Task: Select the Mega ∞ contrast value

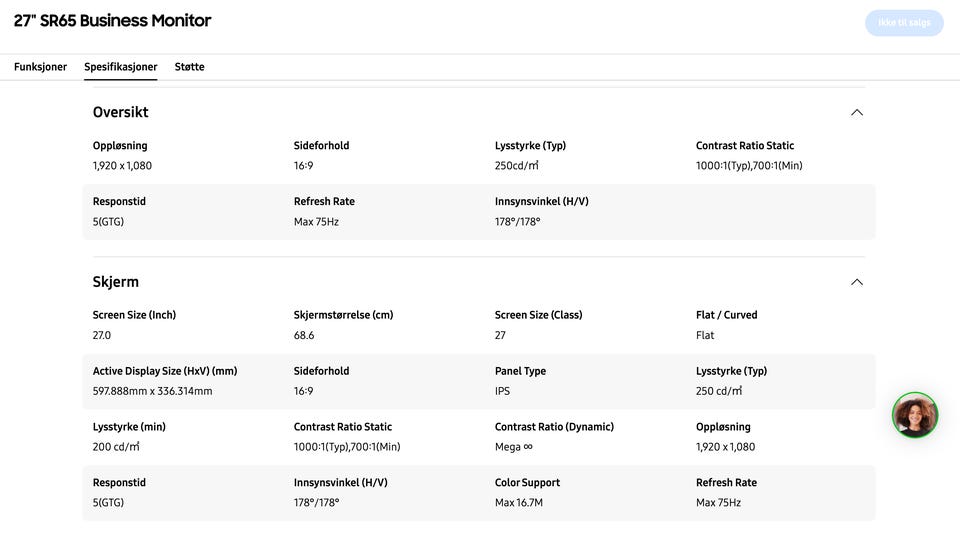Action: tap(513, 447)
